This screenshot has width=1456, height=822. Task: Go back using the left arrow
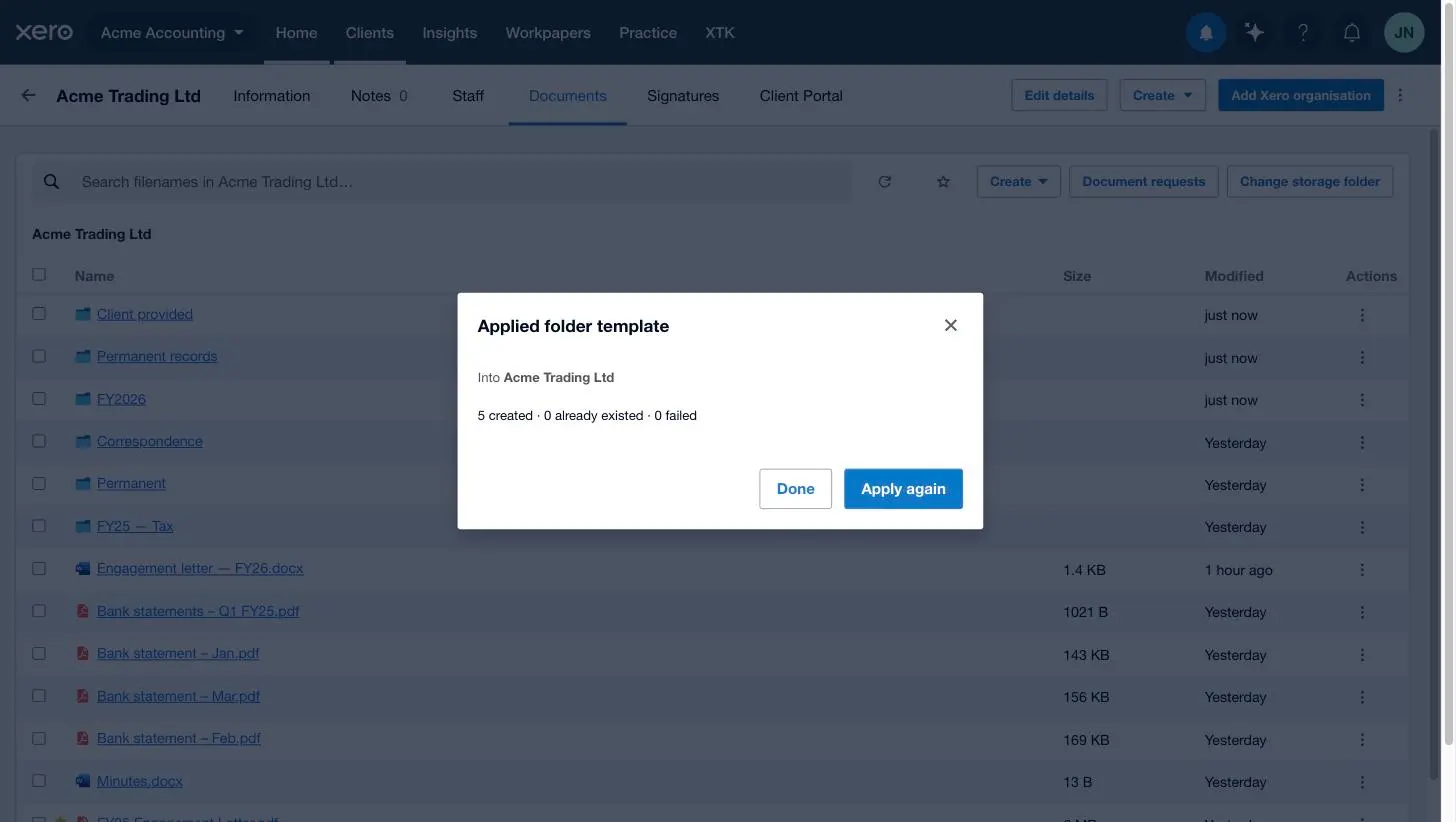(x=28, y=96)
